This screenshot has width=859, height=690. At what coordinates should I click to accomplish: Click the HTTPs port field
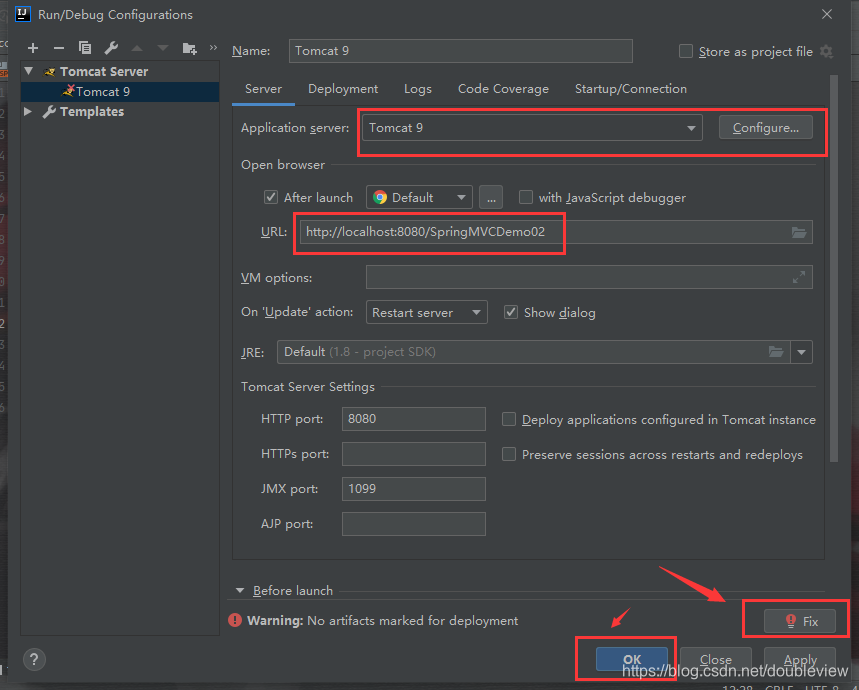point(414,454)
